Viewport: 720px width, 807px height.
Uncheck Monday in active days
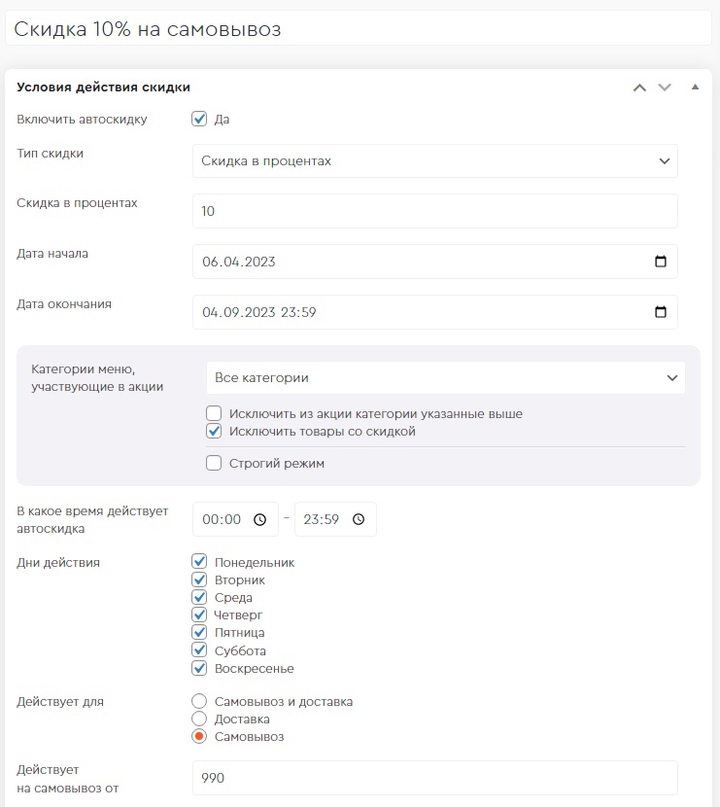coord(199,562)
